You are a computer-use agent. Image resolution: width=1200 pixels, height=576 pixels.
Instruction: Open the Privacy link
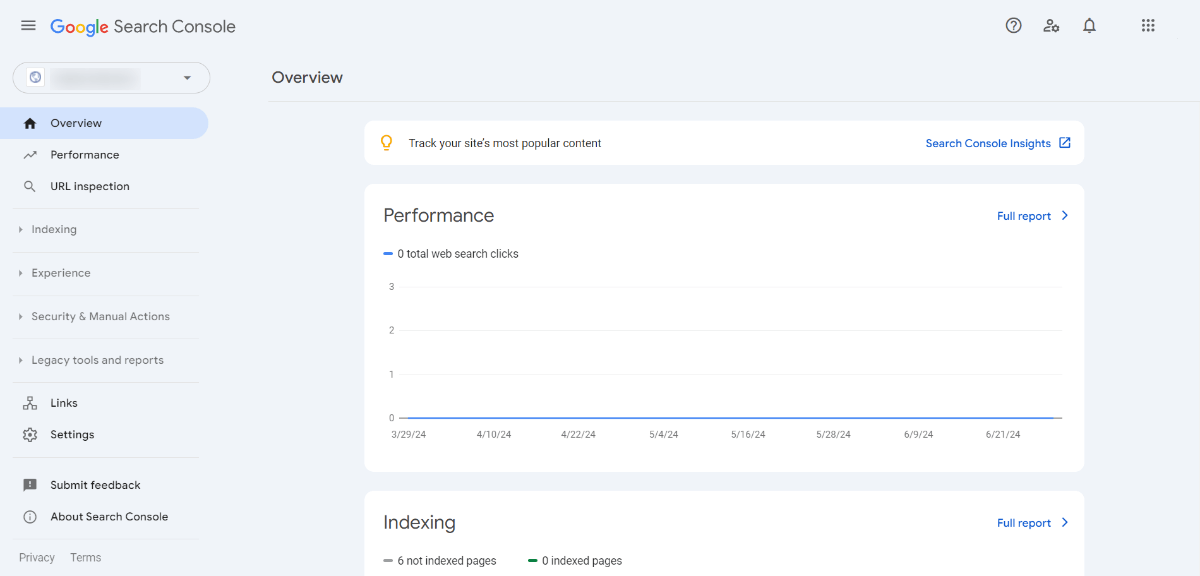click(x=37, y=558)
